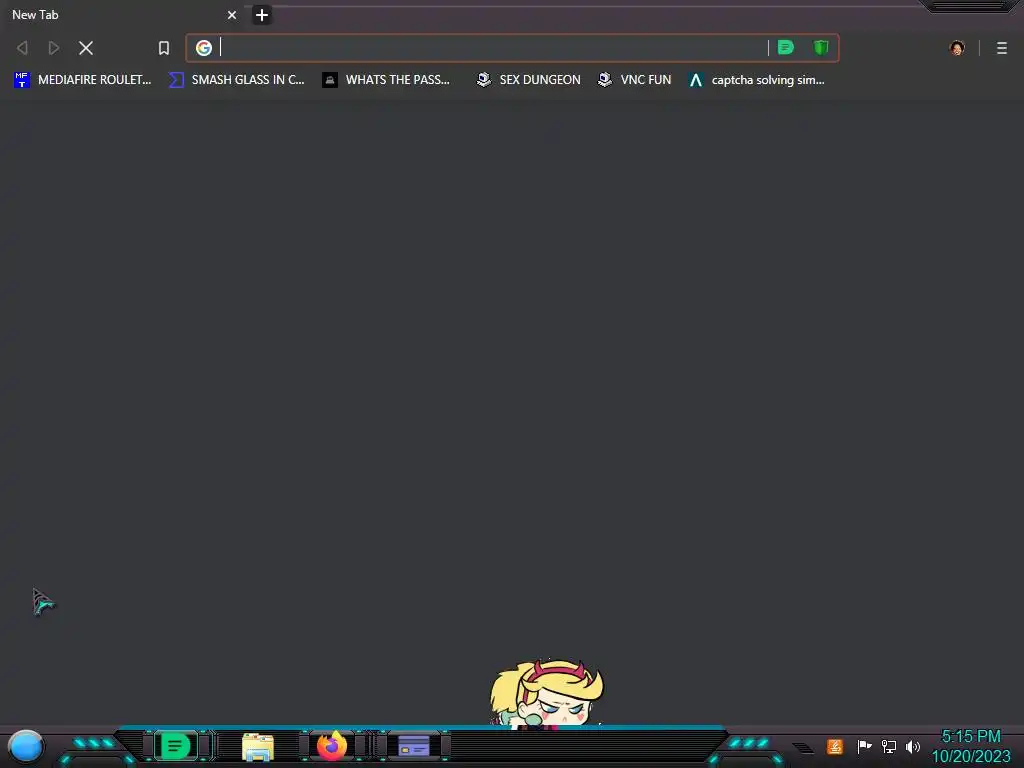Click the forward navigation arrow

point(54,48)
